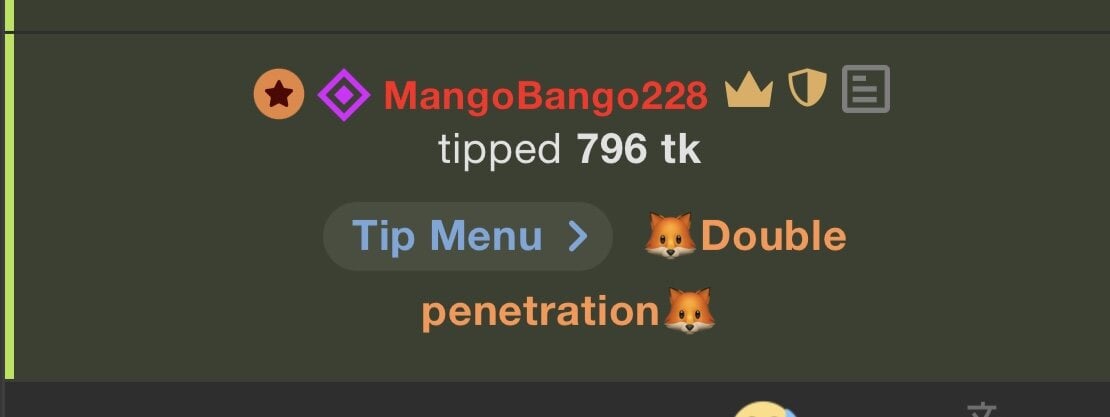
Task: Click the emoji face icon at the bottom
Action: point(765,409)
